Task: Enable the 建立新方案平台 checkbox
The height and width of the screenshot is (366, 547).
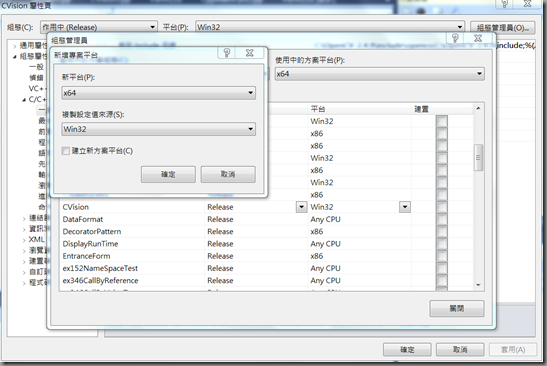Action: point(65,151)
